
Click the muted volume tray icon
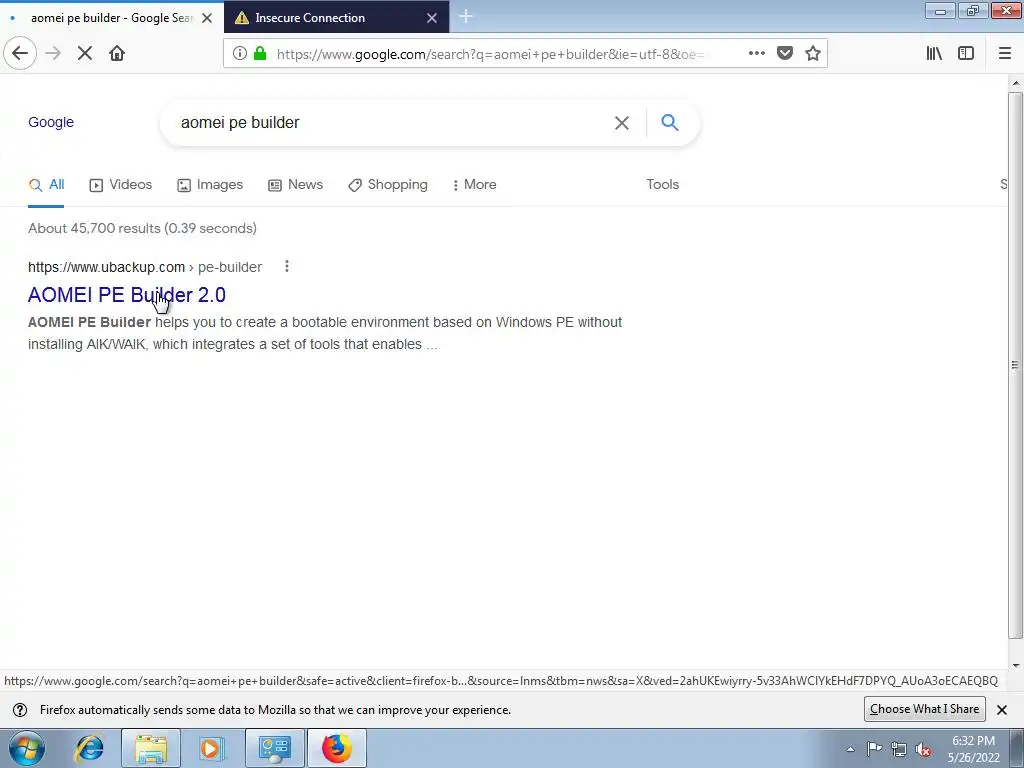point(923,749)
